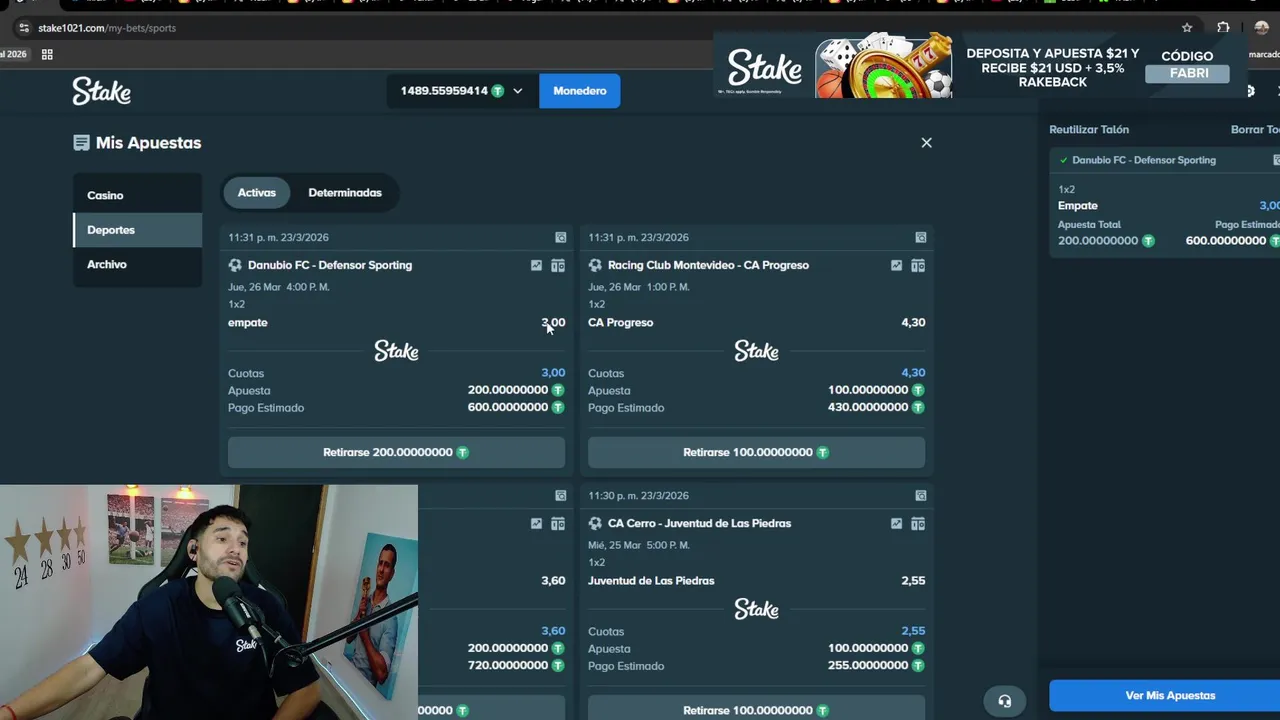Open scoreboard icon for Danubio FC match
The width and height of the screenshot is (1280, 720).
coord(558,265)
